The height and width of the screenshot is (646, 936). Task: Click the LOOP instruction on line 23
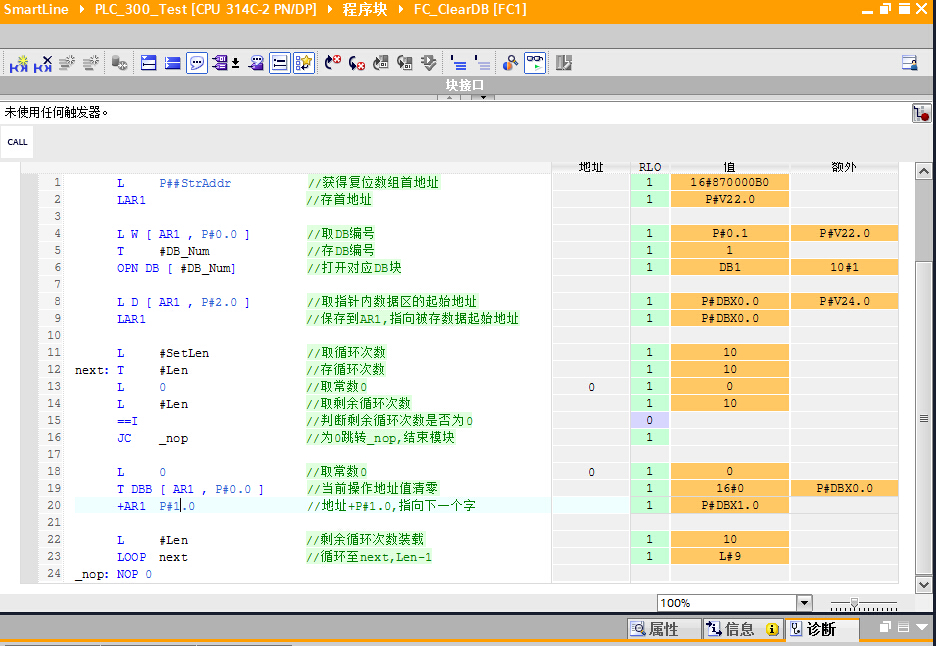coord(131,557)
